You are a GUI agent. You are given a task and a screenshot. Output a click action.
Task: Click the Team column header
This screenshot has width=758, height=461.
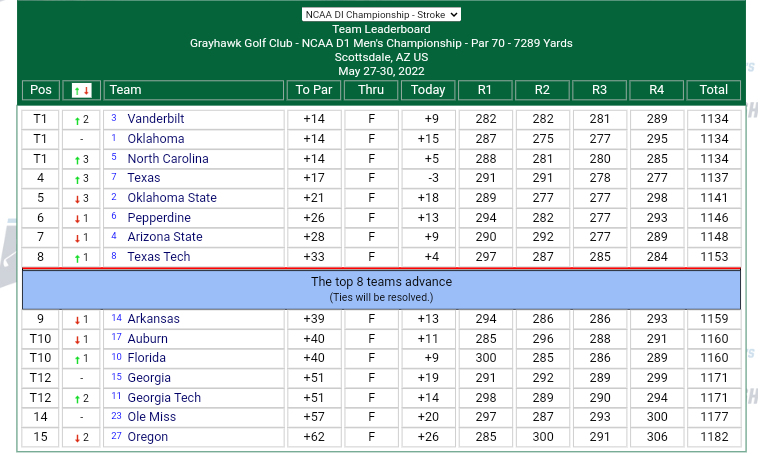click(126, 90)
